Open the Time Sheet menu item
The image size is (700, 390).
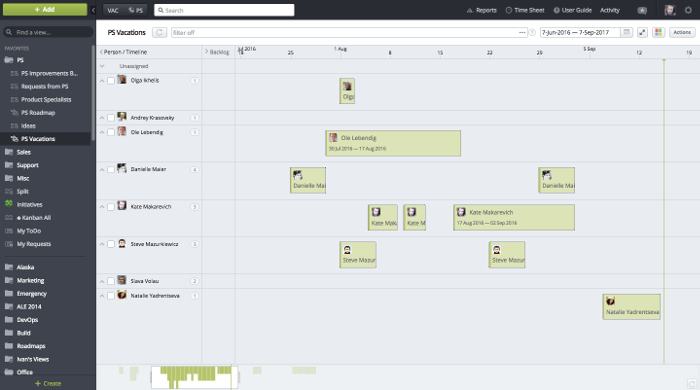525,10
